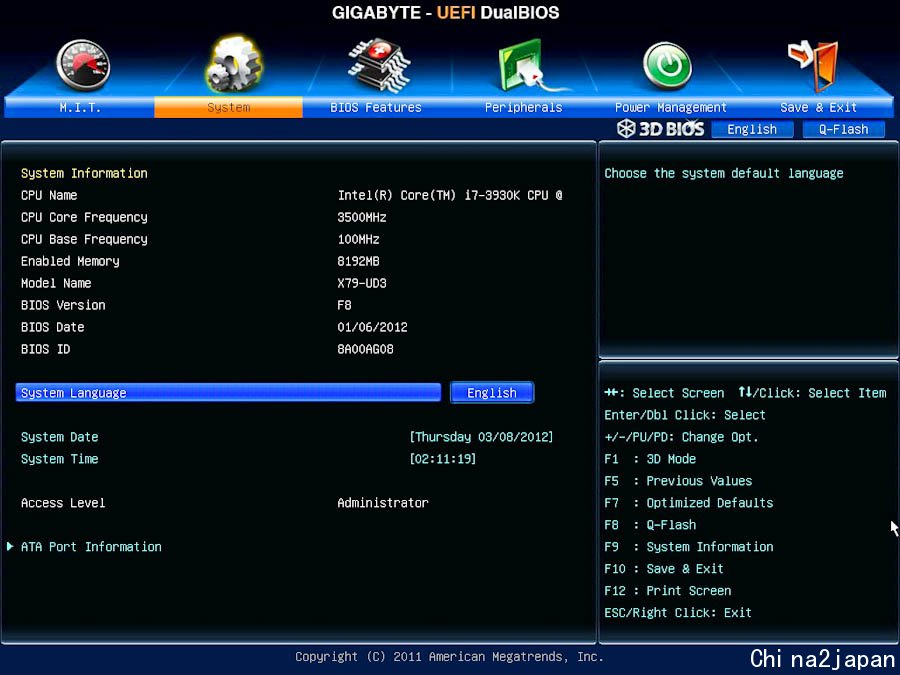Click the System Information heading
The image size is (900, 675).
[84, 173]
